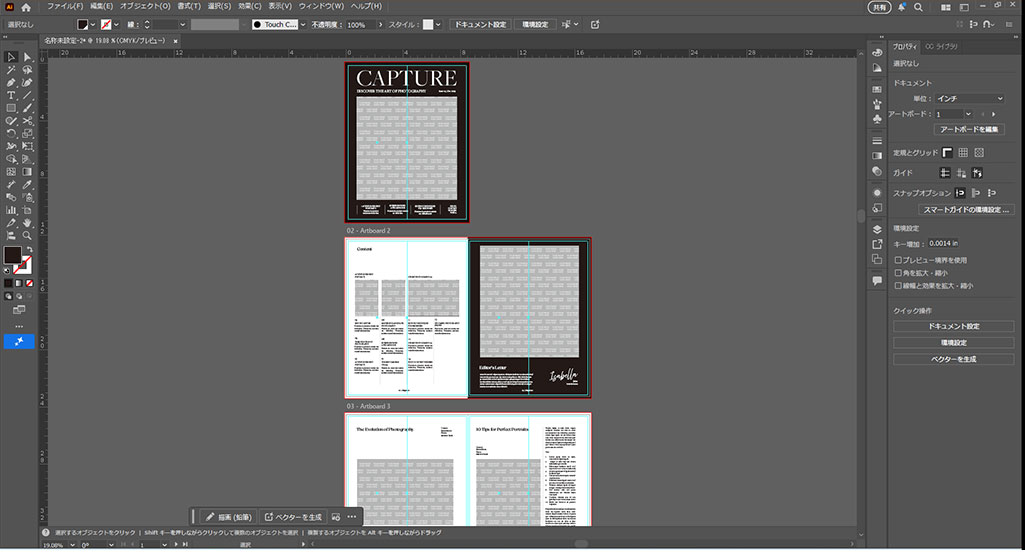Screen dimensions: 1025x553
Task: Toggle 線幅と効果を拡大・縮小 checkbox
Action: [898, 286]
